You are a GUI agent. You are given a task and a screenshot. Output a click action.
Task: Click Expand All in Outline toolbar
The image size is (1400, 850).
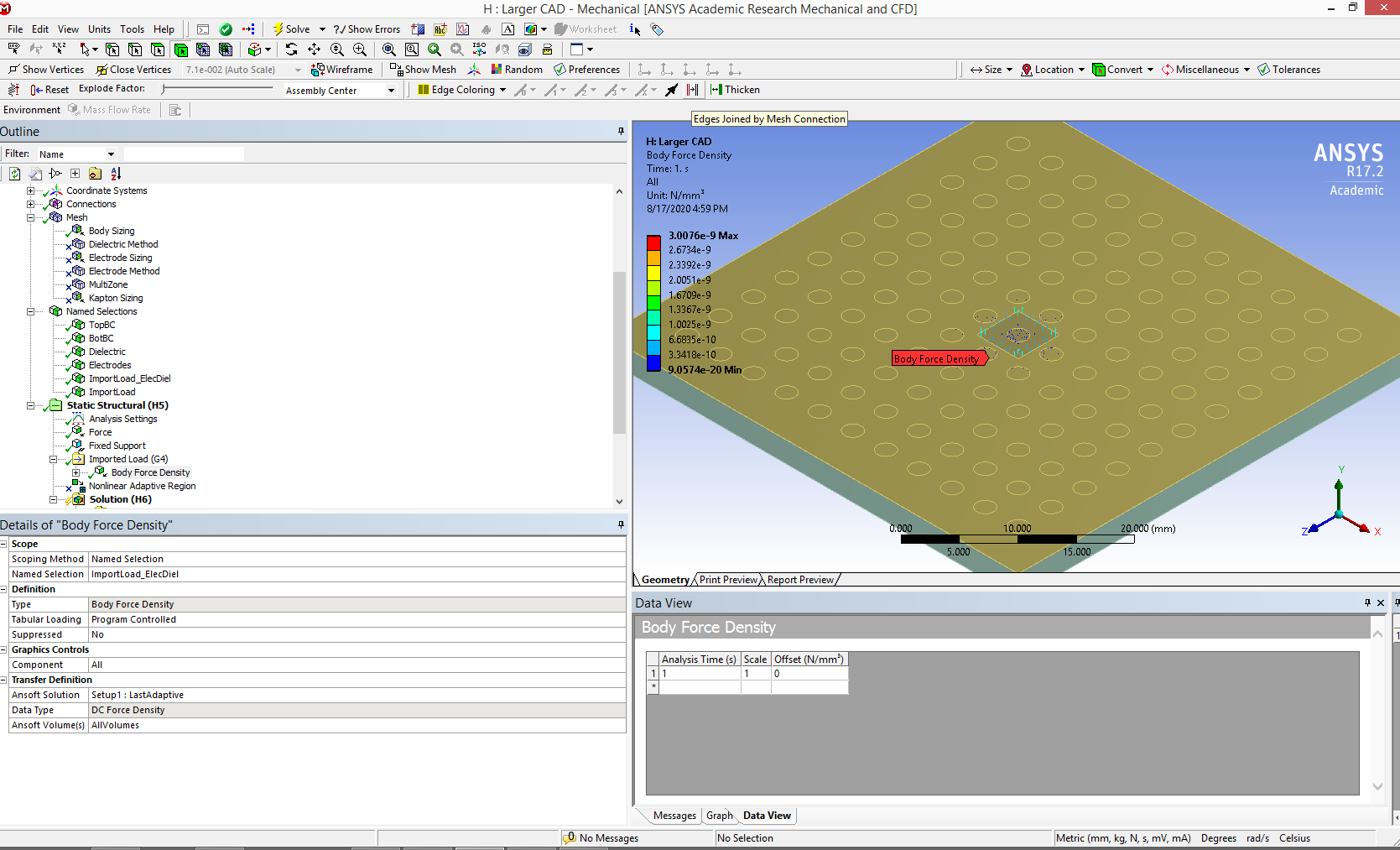(x=75, y=174)
